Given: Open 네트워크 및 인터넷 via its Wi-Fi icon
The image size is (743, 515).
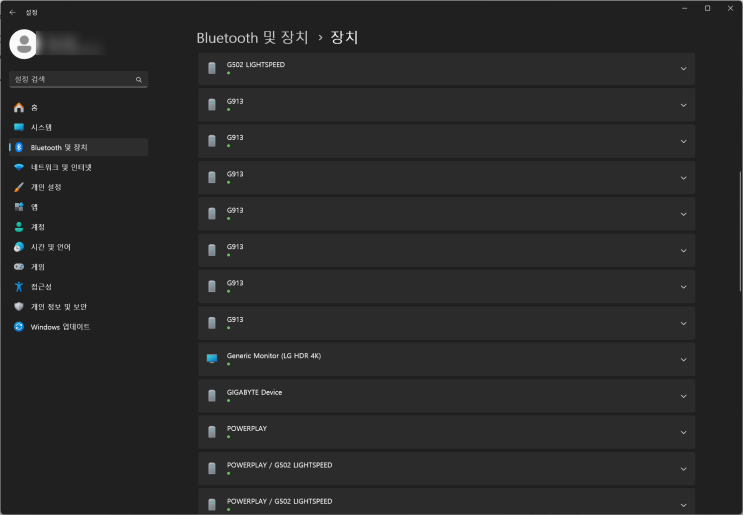Looking at the screenshot, I should [x=19, y=167].
